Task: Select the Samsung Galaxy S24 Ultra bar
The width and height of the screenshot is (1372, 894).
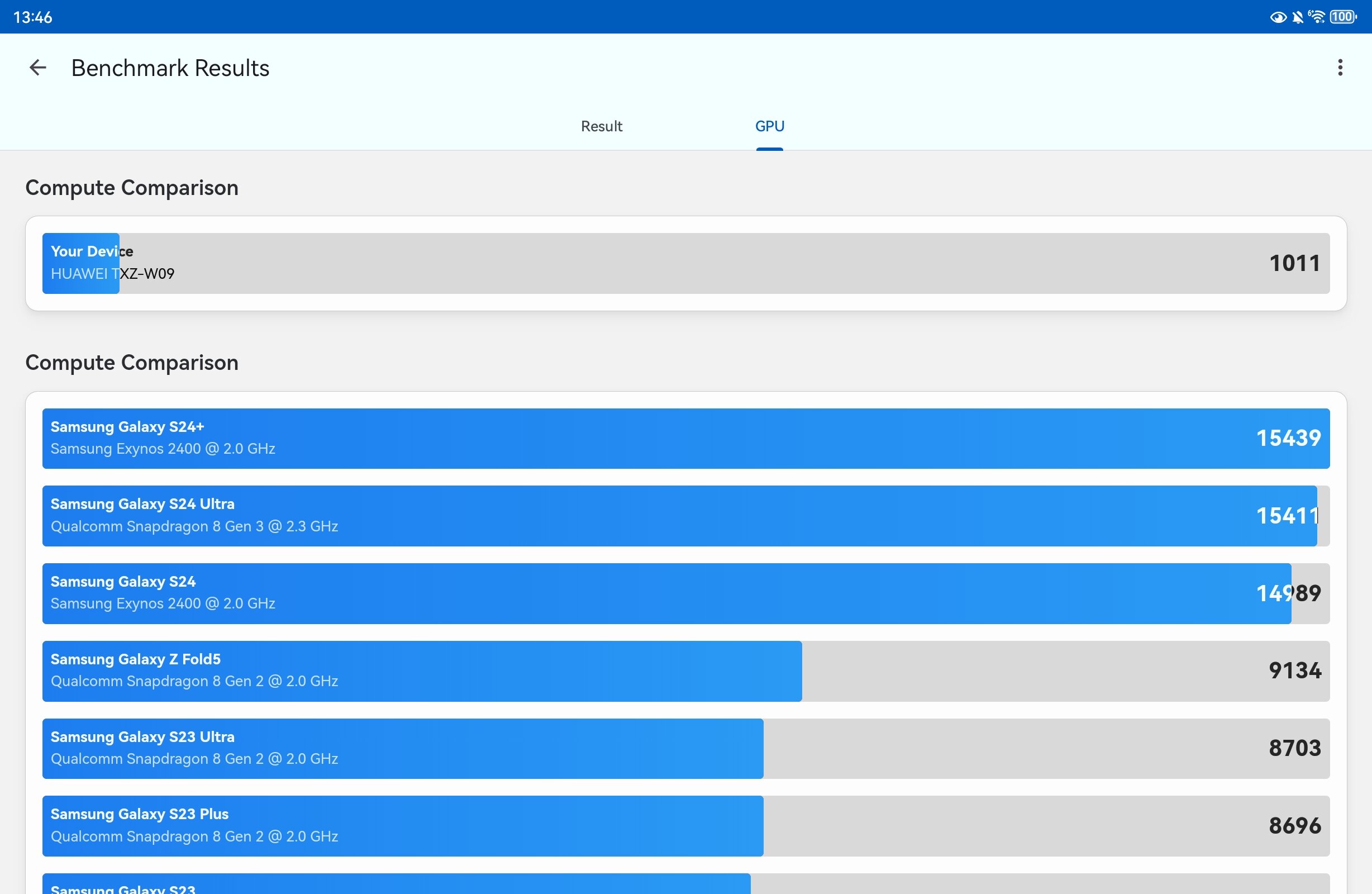Action: 686,516
